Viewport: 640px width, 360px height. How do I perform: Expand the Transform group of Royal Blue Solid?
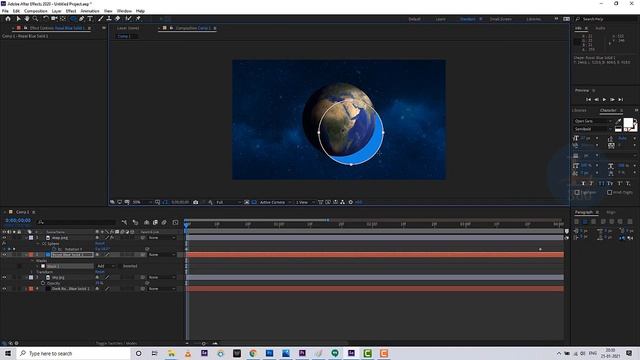(x=32, y=272)
